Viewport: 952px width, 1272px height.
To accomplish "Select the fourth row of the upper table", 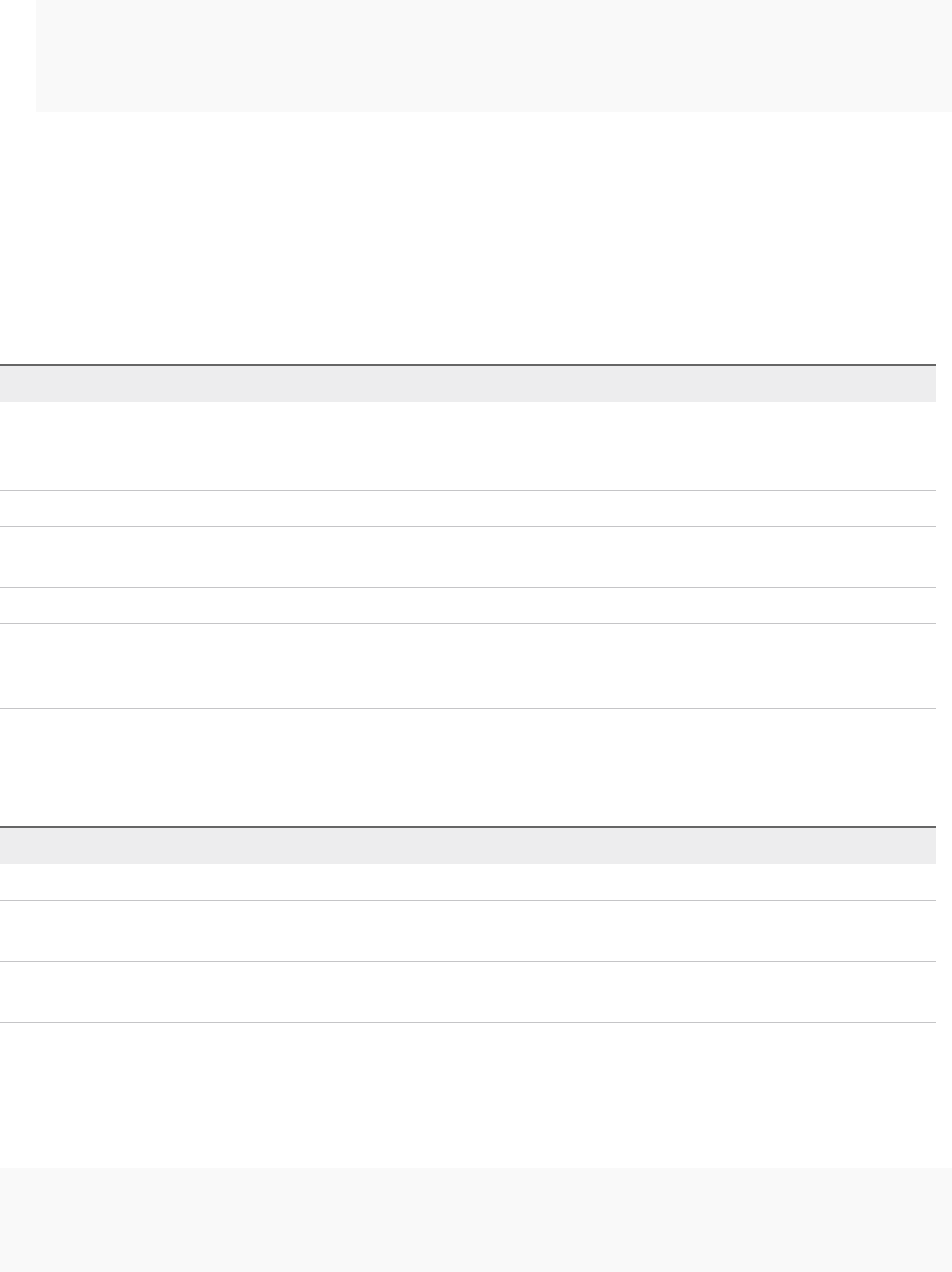I will coord(468,606).
